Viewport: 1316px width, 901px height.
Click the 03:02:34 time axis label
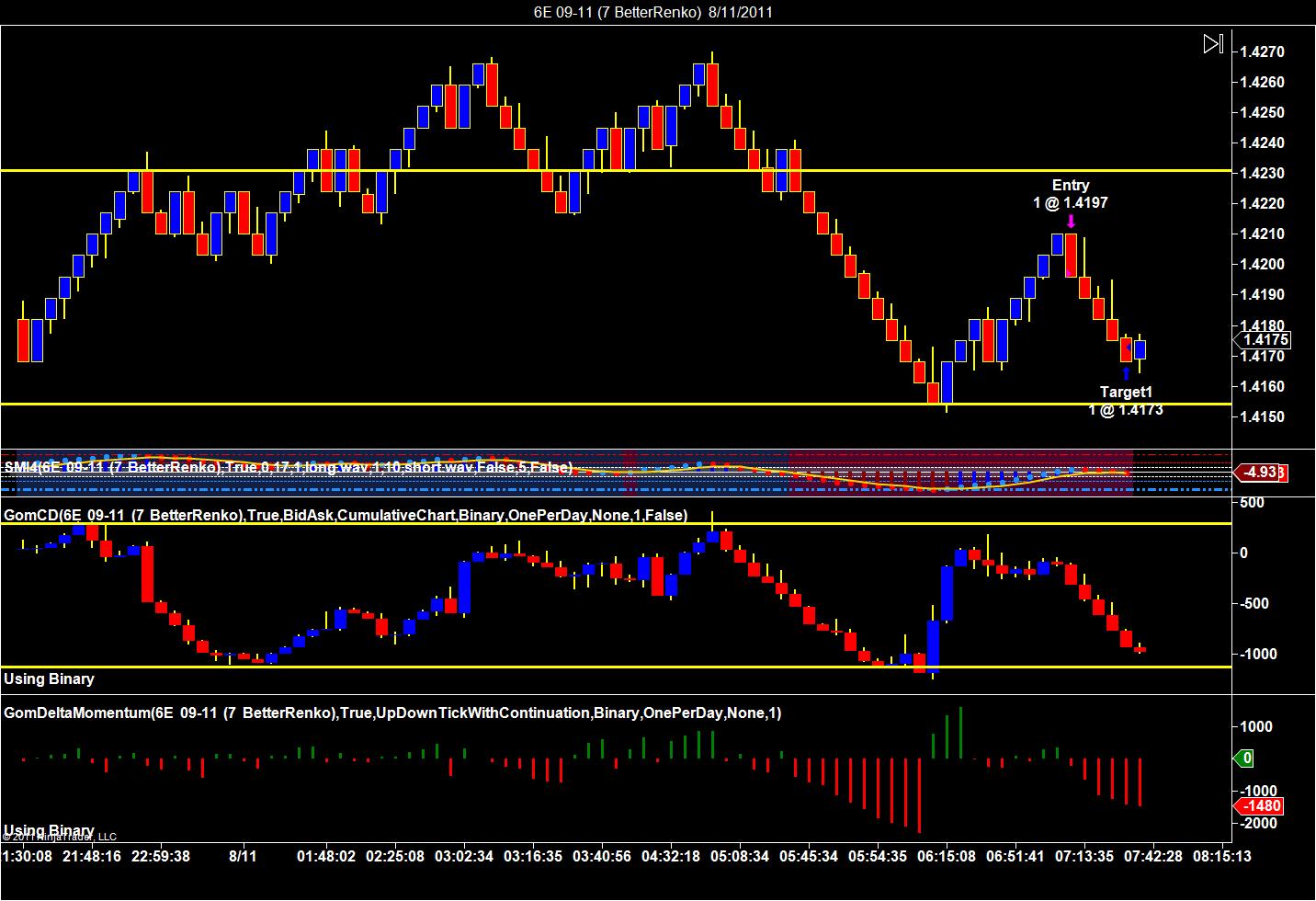(x=462, y=856)
